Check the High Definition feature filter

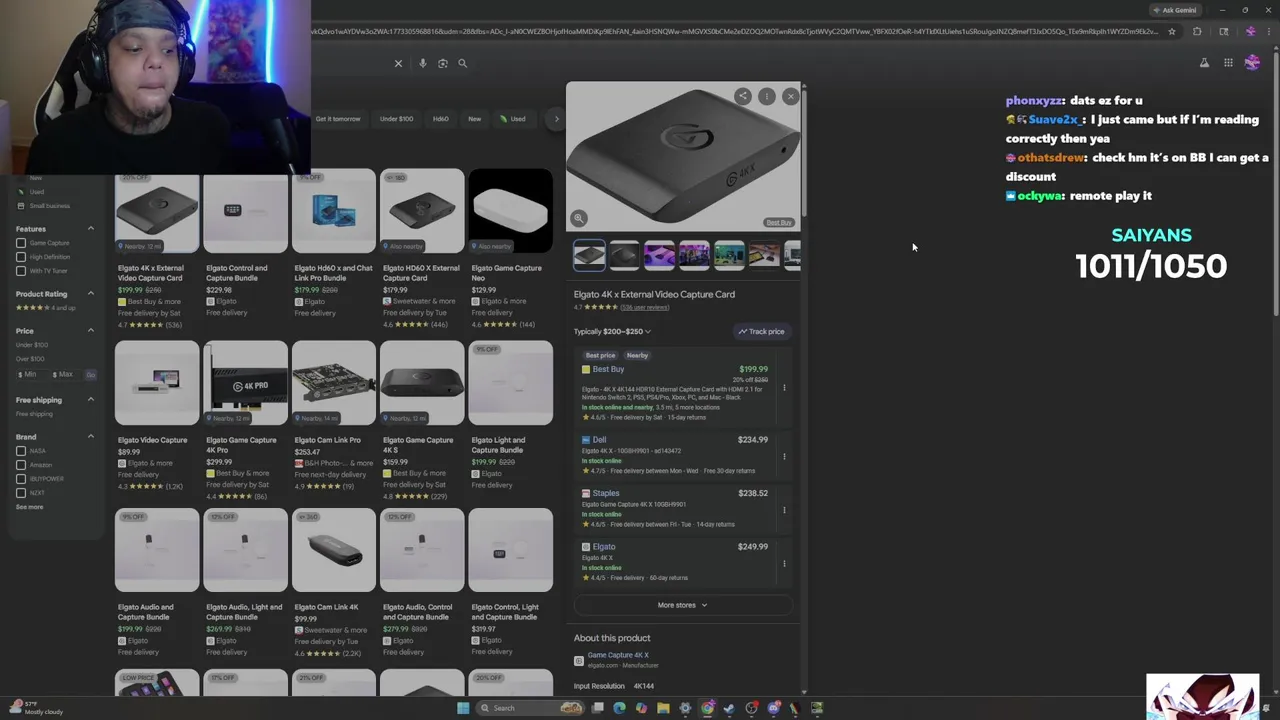(x=21, y=257)
